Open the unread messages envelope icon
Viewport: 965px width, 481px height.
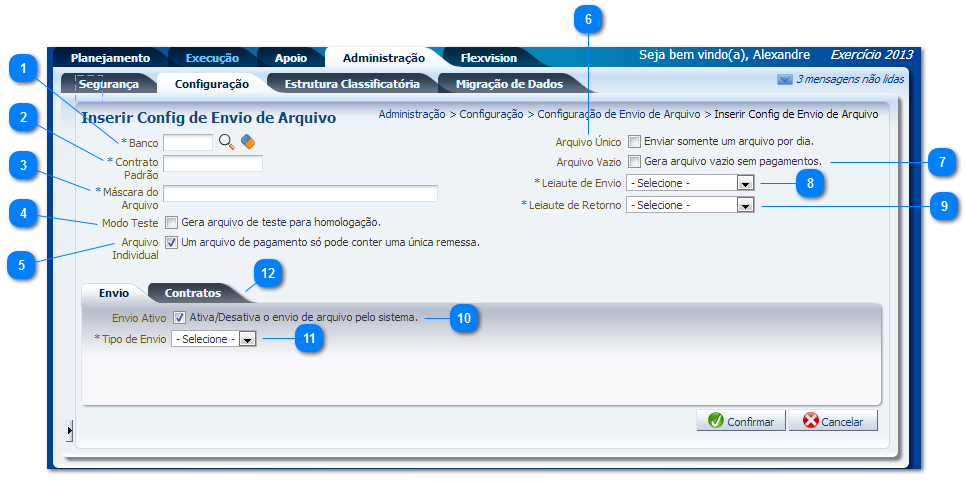784,79
